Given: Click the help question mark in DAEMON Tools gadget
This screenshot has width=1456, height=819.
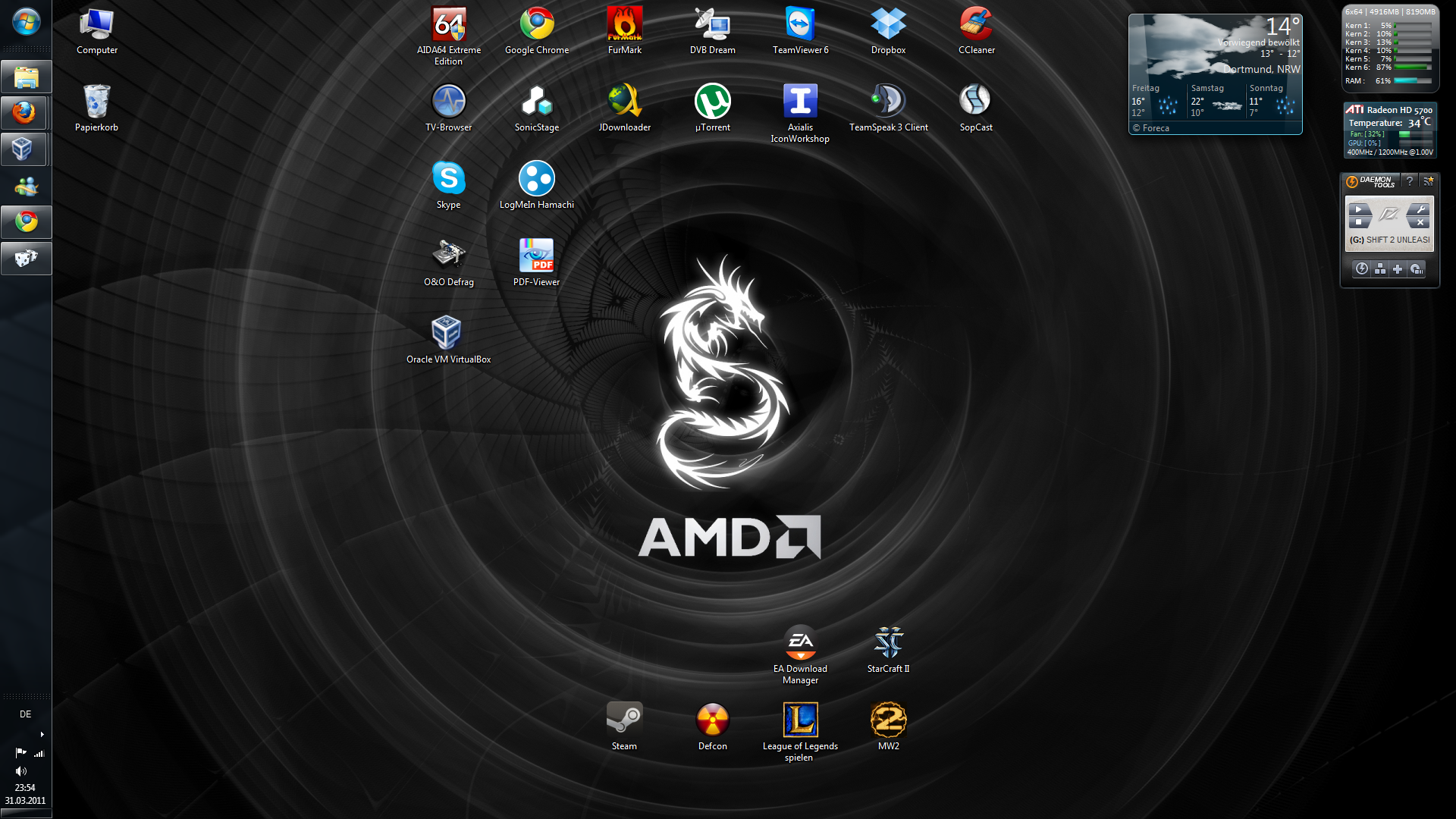Looking at the screenshot, I should [1410, 181].
